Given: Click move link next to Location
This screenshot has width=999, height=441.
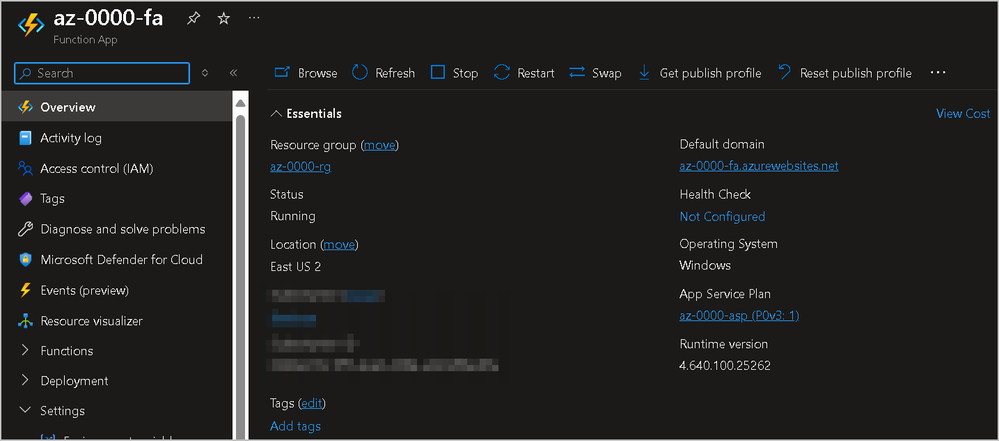Looking at the screenshot, I should (340, 245).
